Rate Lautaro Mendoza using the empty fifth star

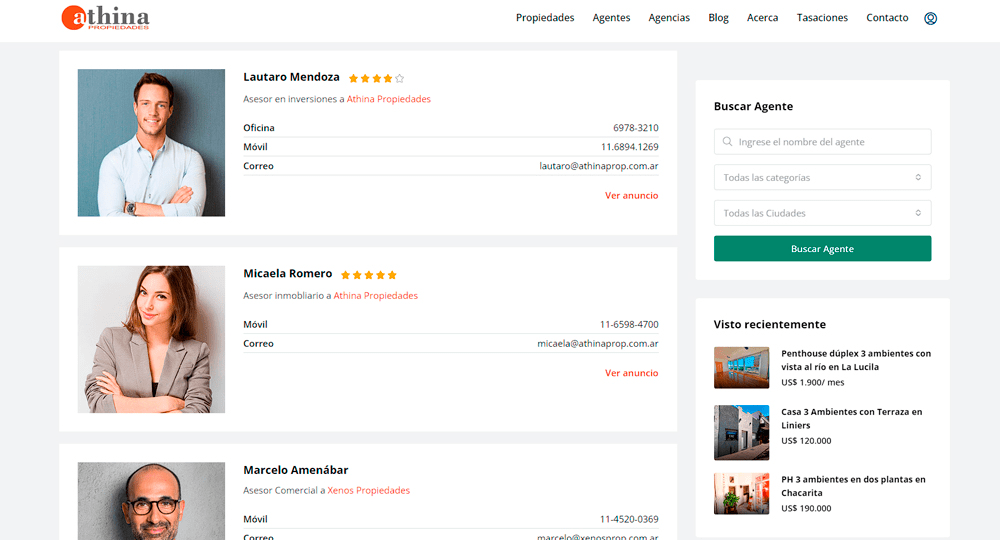399,78
